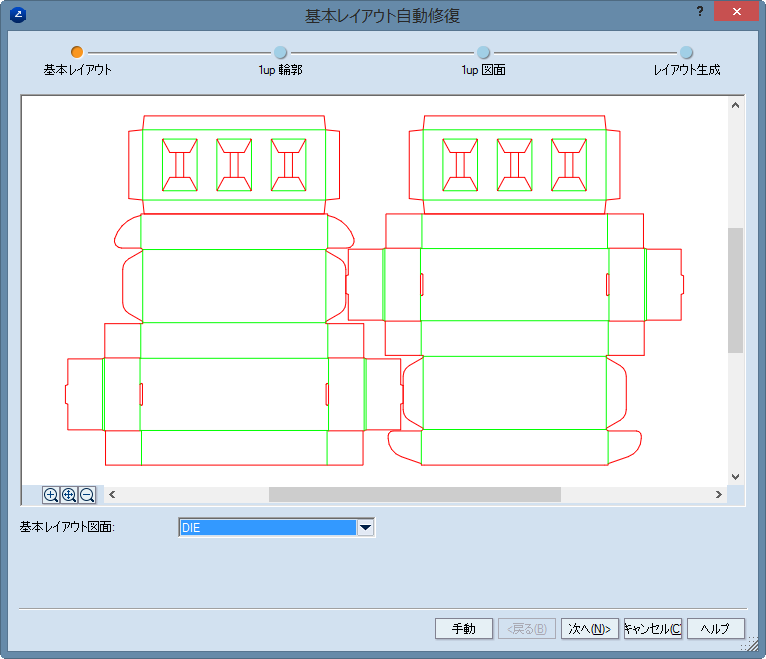The width and height of the screenshot is (766, 659).
Task: Close the 基本レイアウト自動修復 dialog
Action: click(x=736, y=11)
